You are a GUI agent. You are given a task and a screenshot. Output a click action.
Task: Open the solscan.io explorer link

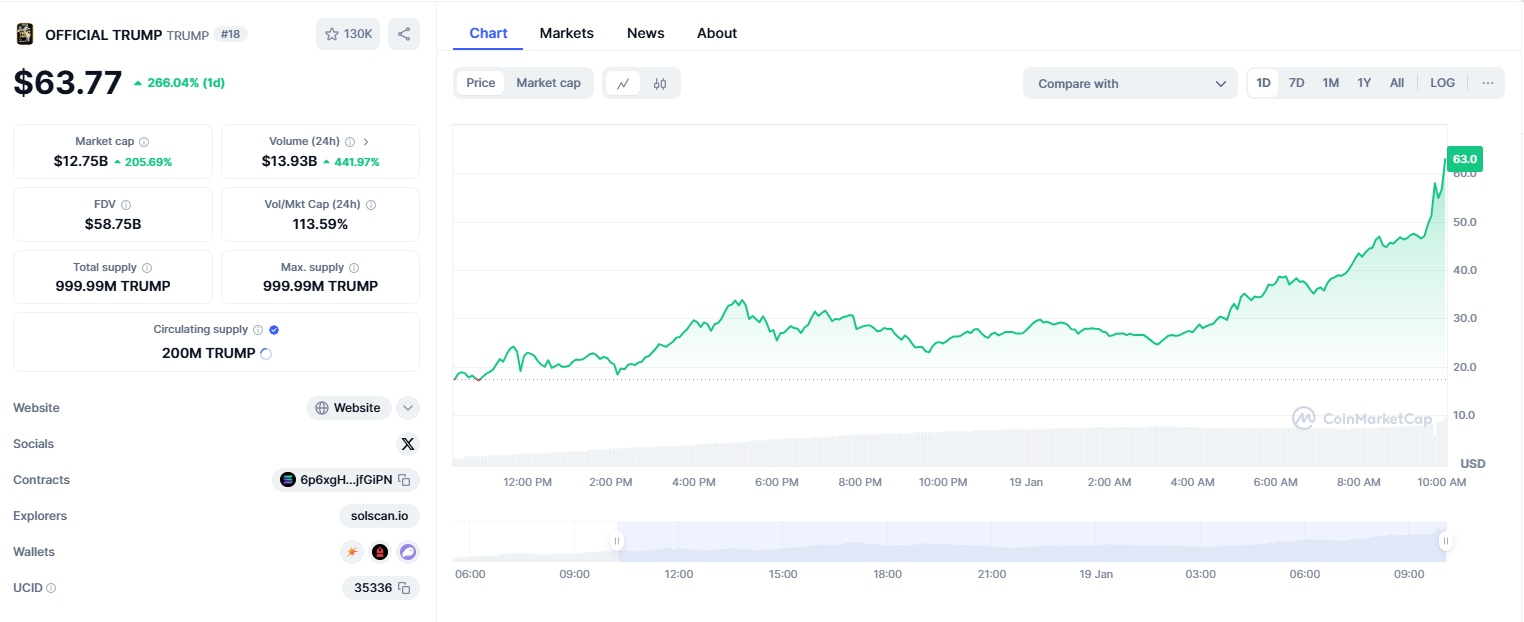(379, 516)
